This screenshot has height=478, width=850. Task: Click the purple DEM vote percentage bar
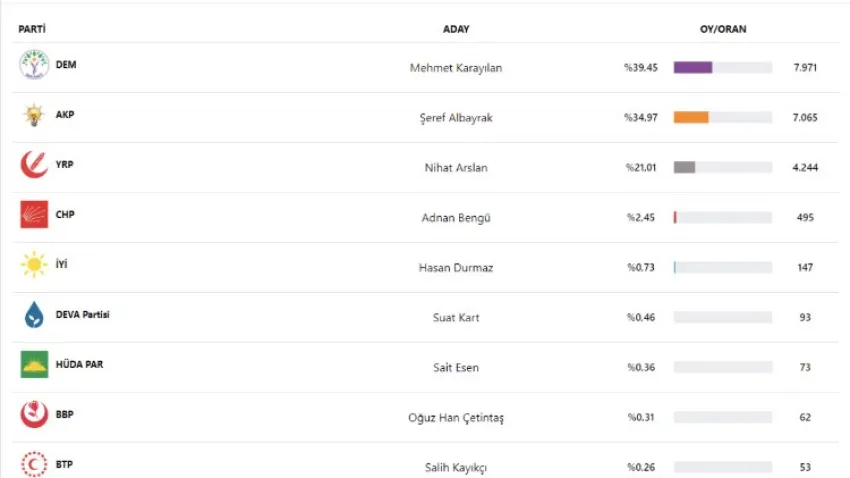[x=693, y=68]
